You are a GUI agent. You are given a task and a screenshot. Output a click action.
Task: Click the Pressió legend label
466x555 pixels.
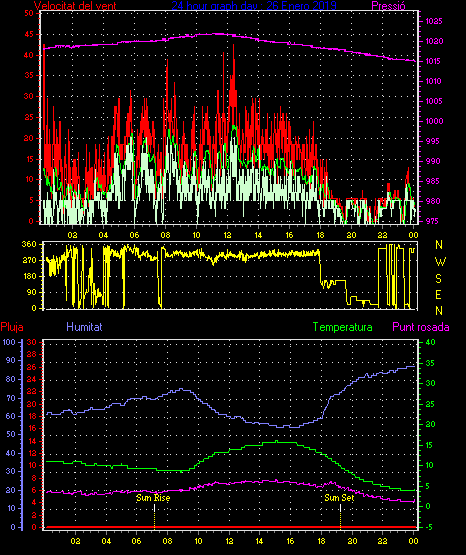(x=388, y=6)
